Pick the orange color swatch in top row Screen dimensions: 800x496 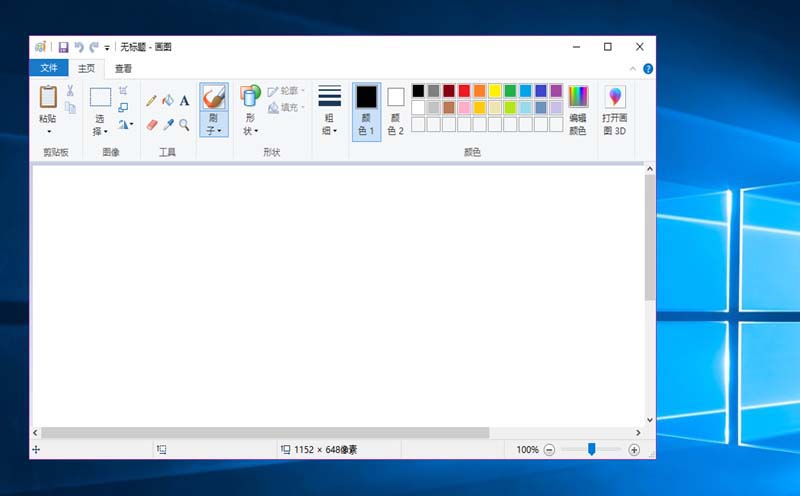pos(479,91)
